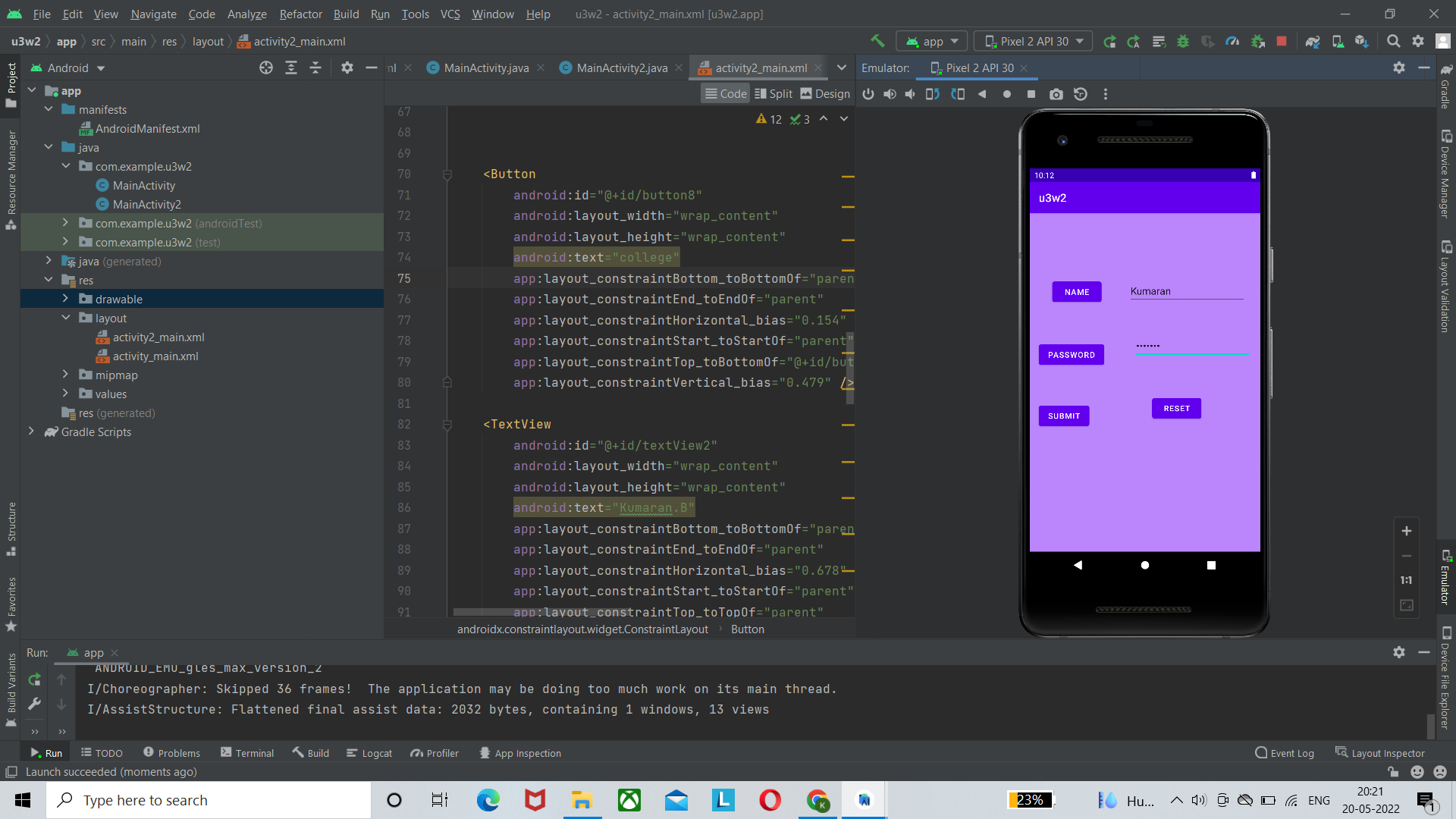
Task: Select opened file target icon in Project panel
Action: (x=266, y=67)
